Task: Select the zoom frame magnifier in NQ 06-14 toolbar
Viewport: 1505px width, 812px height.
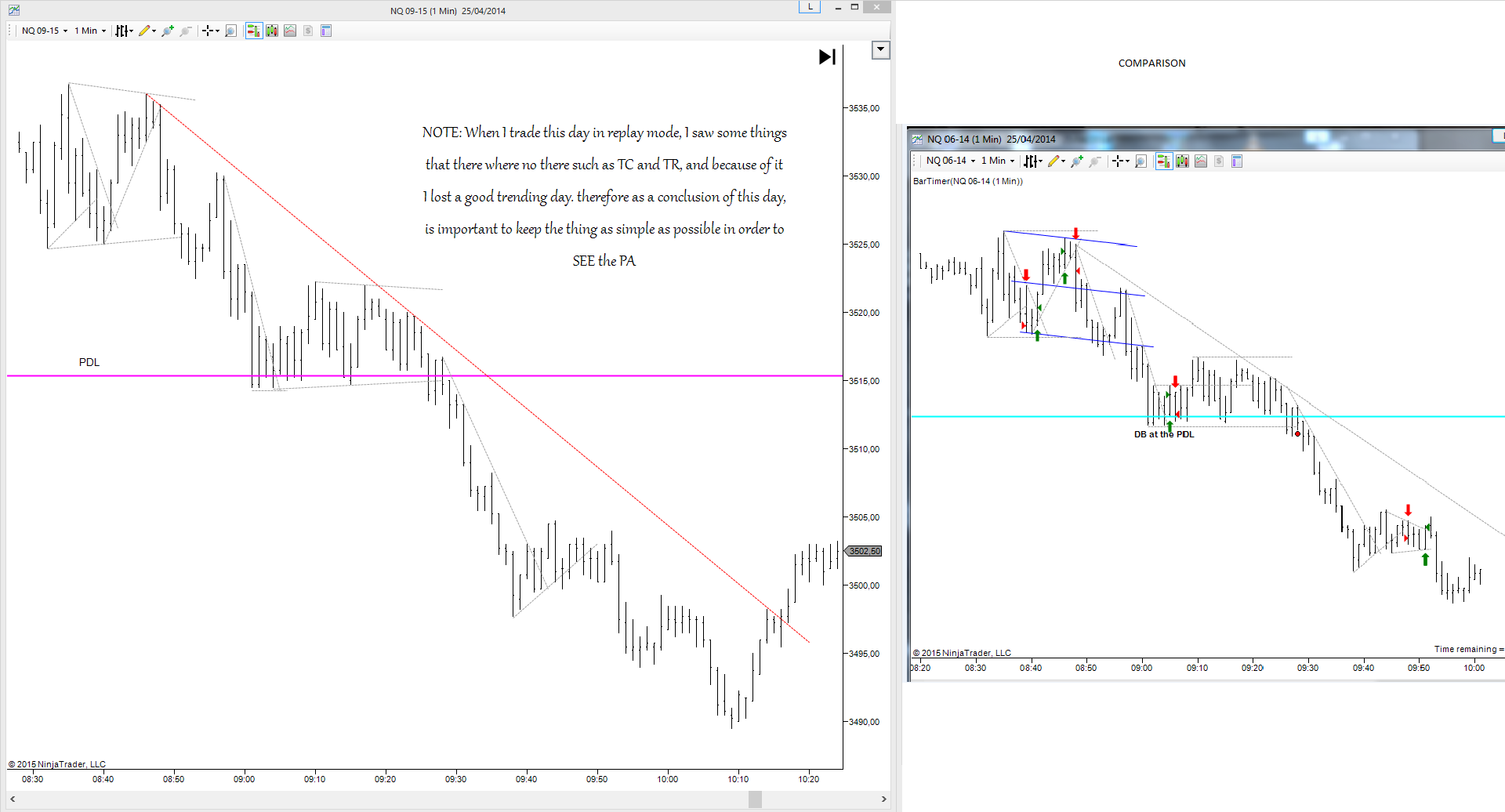Action: (1141, 161)
